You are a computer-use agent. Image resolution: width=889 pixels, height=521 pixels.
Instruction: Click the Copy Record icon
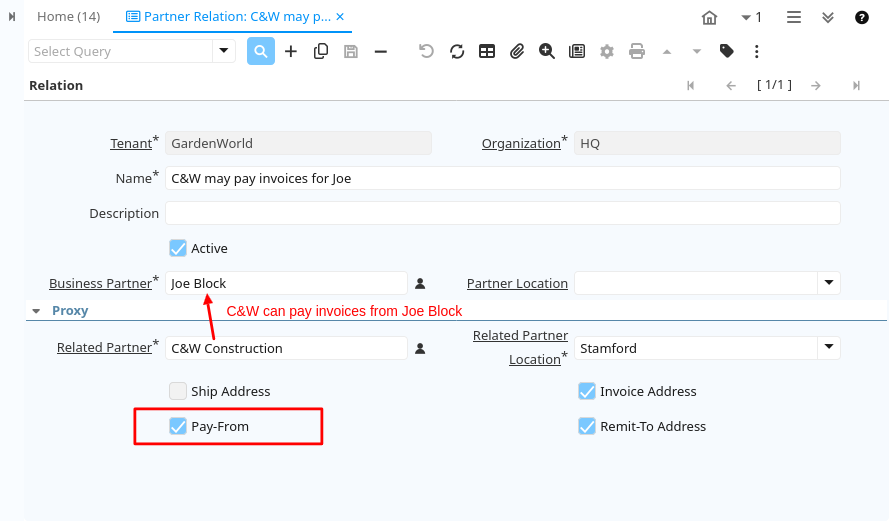[321, 51]
